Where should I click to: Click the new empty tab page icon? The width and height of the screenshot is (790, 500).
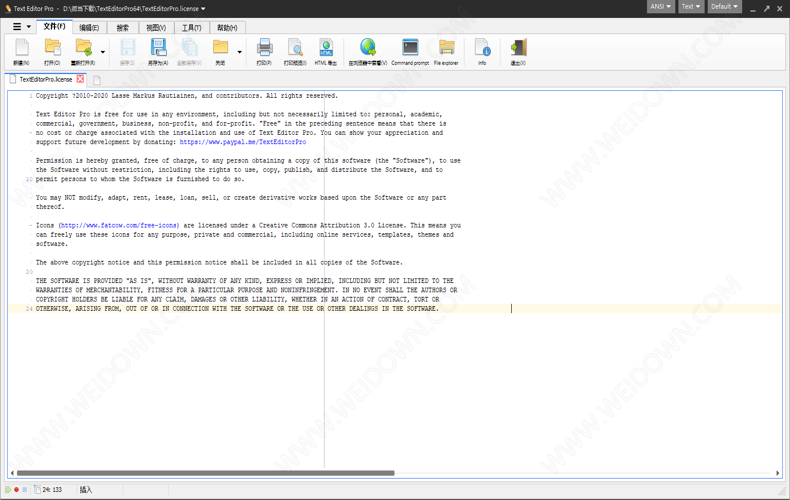pos(97,80)
